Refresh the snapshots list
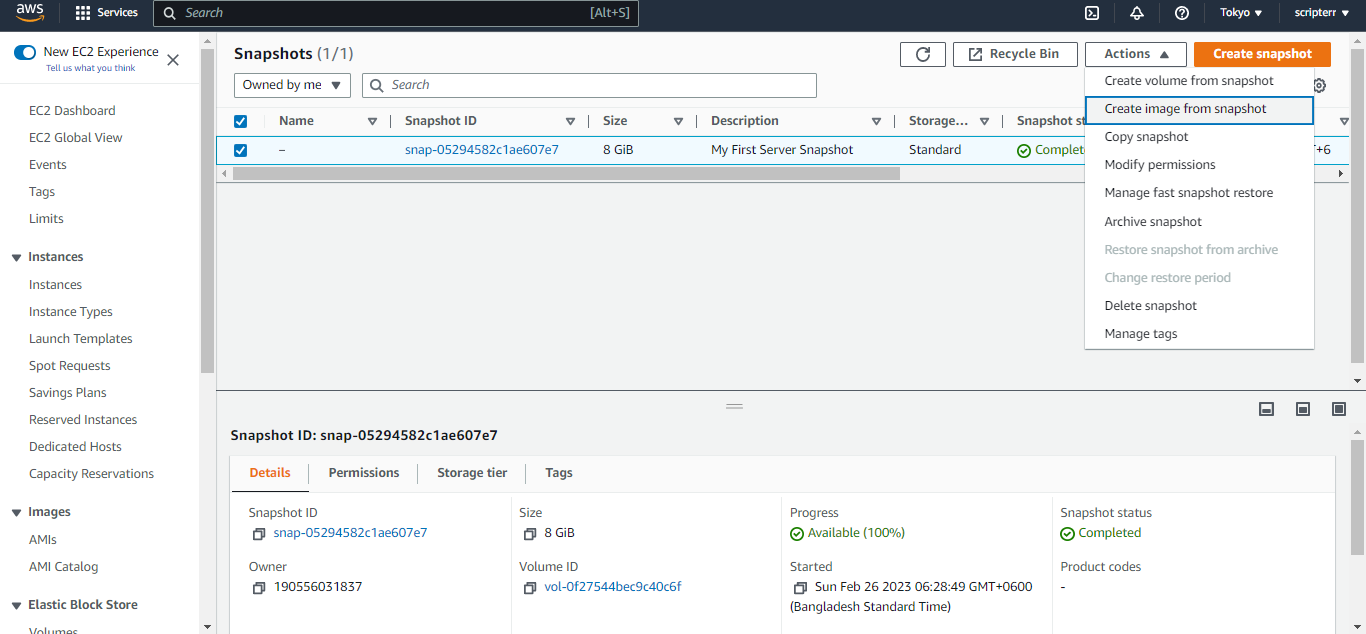 click(923, 54)
